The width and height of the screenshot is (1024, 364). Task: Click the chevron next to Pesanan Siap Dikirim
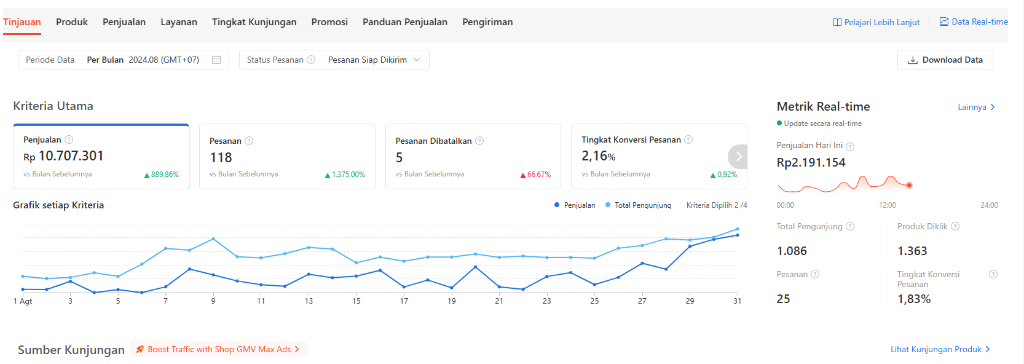[417, 59]
